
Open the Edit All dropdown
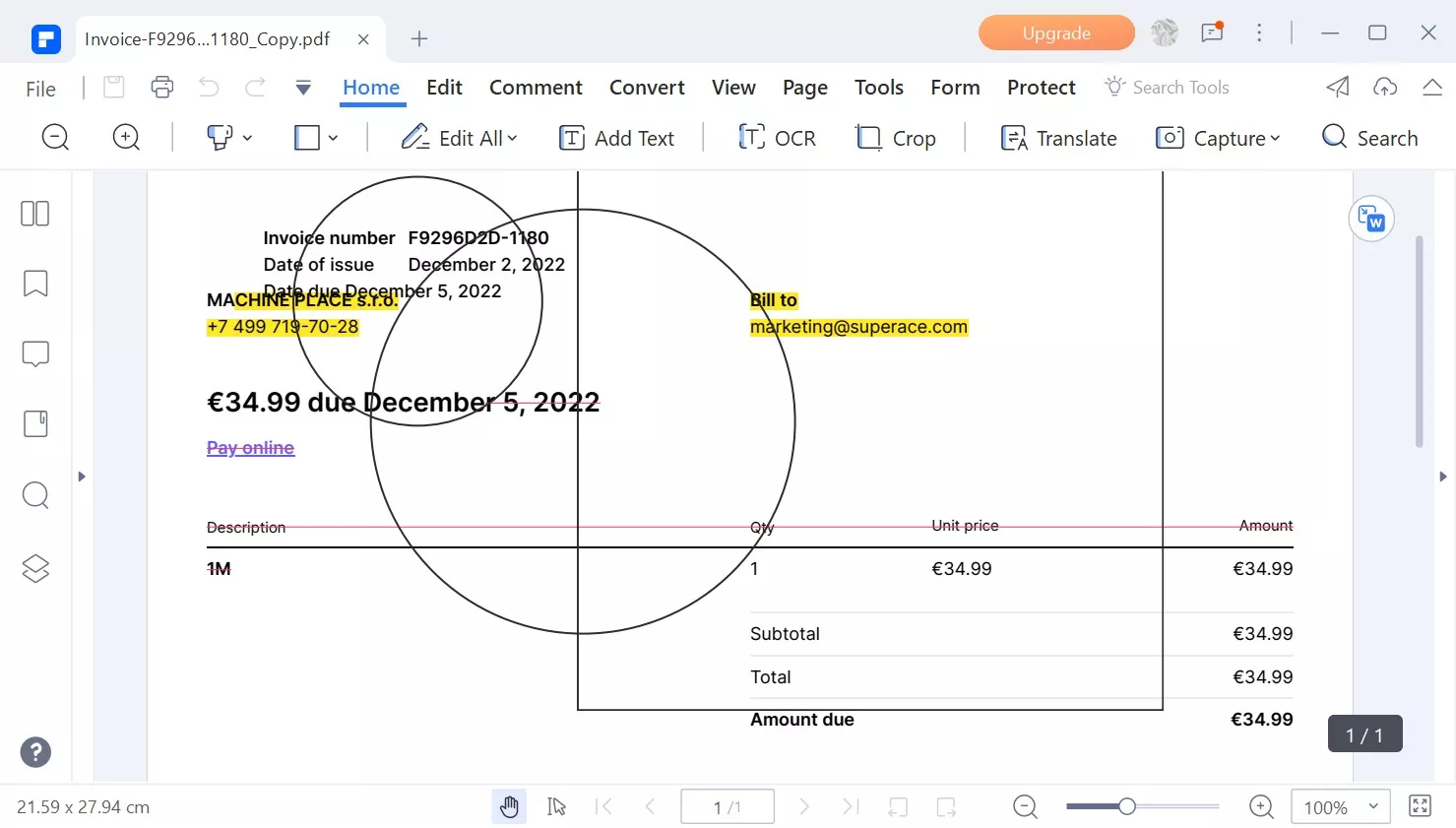[459, 138]
